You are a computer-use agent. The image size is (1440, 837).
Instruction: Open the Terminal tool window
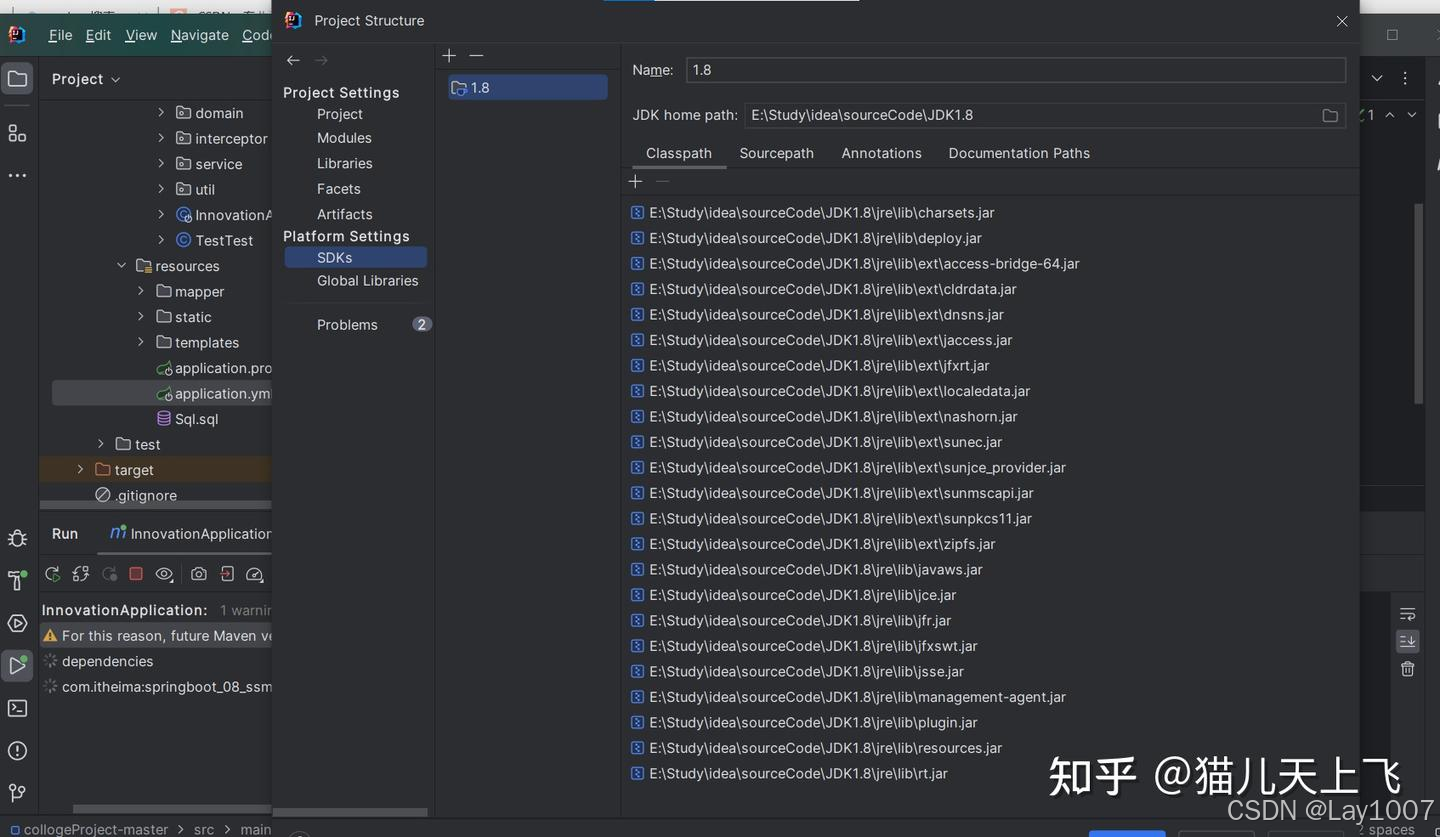pos(17,708)
